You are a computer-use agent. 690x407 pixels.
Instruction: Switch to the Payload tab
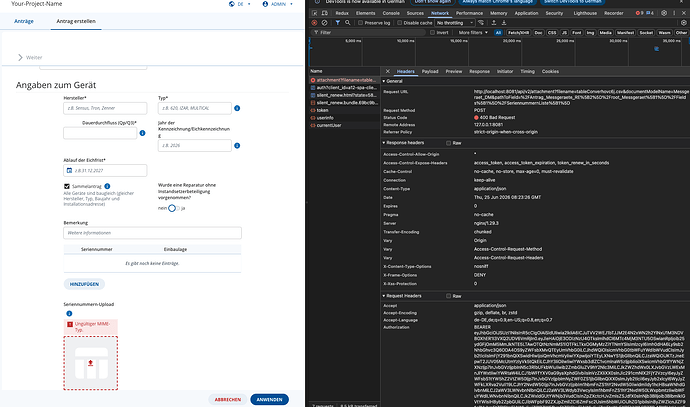tap(430, 71)
